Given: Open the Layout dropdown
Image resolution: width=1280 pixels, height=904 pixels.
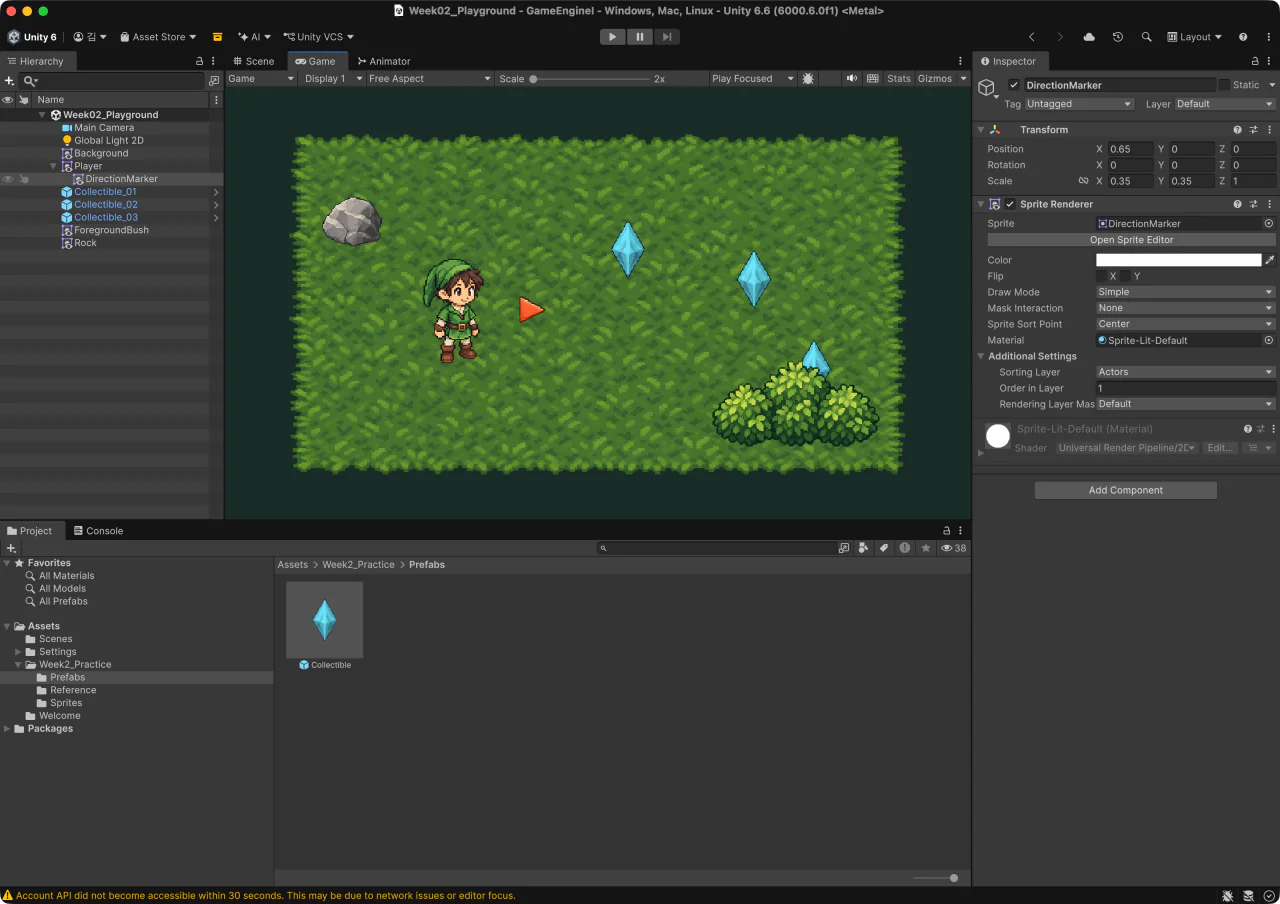Looking at the screenshot, I should point(1195,37).
